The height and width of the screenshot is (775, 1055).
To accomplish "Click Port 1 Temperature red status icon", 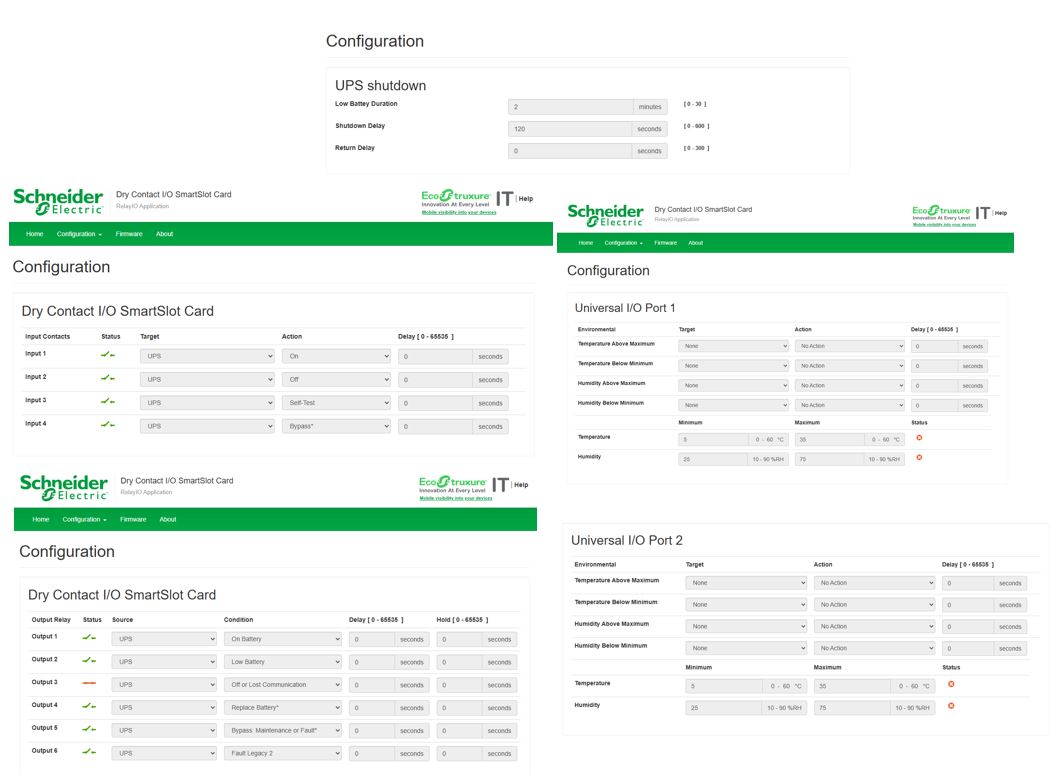I will coord(919,438).
